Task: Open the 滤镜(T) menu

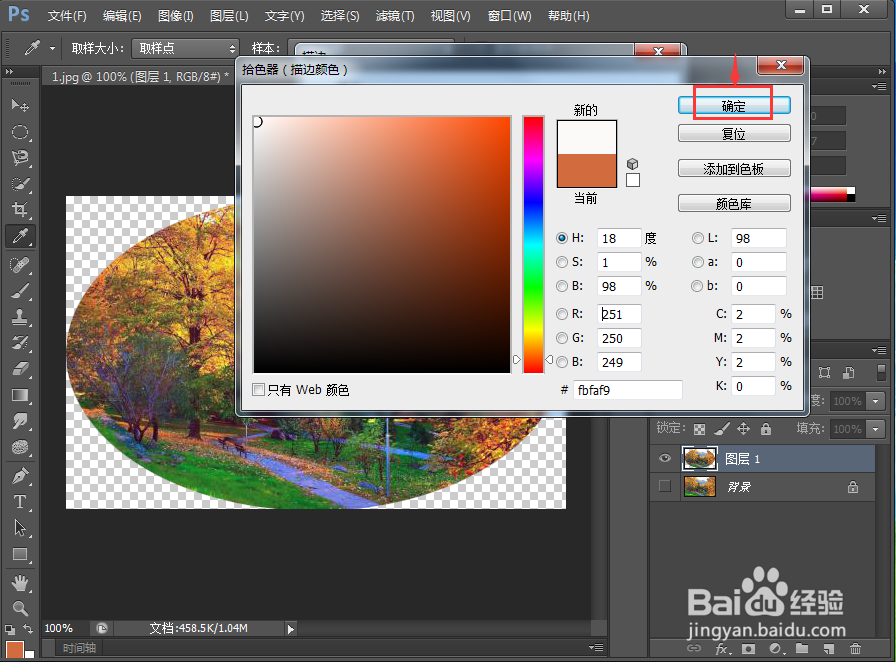Action: [x=395, y=15]
